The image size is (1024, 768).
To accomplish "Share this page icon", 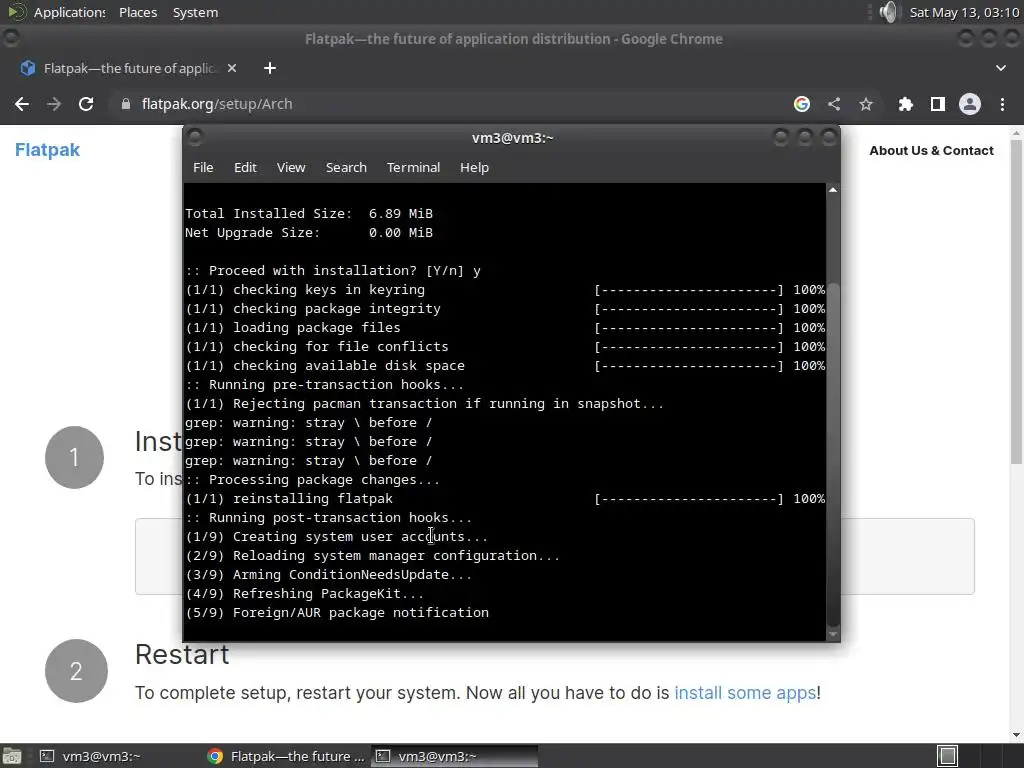I will tap(834, 104).
